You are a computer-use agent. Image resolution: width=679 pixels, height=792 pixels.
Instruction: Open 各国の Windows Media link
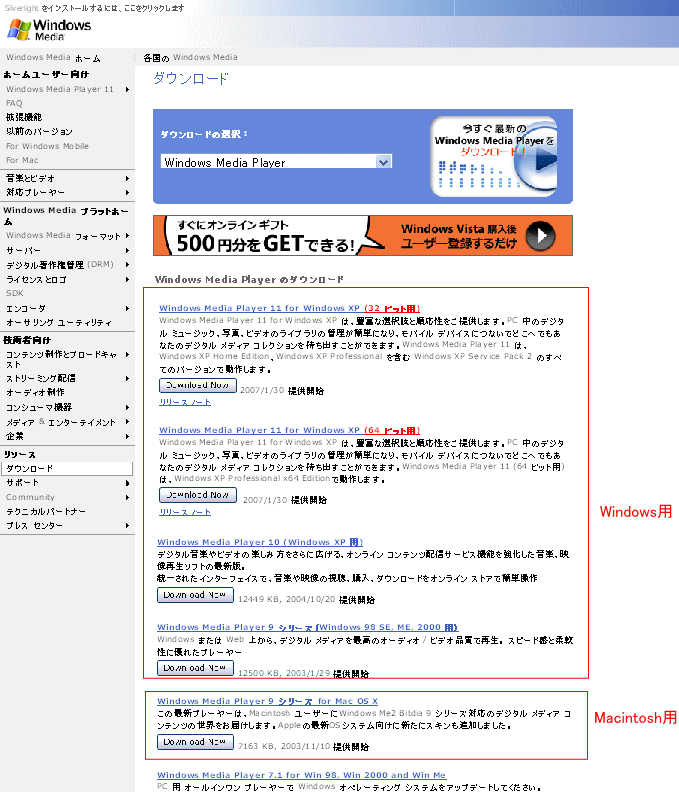click(x=190, y=58)
